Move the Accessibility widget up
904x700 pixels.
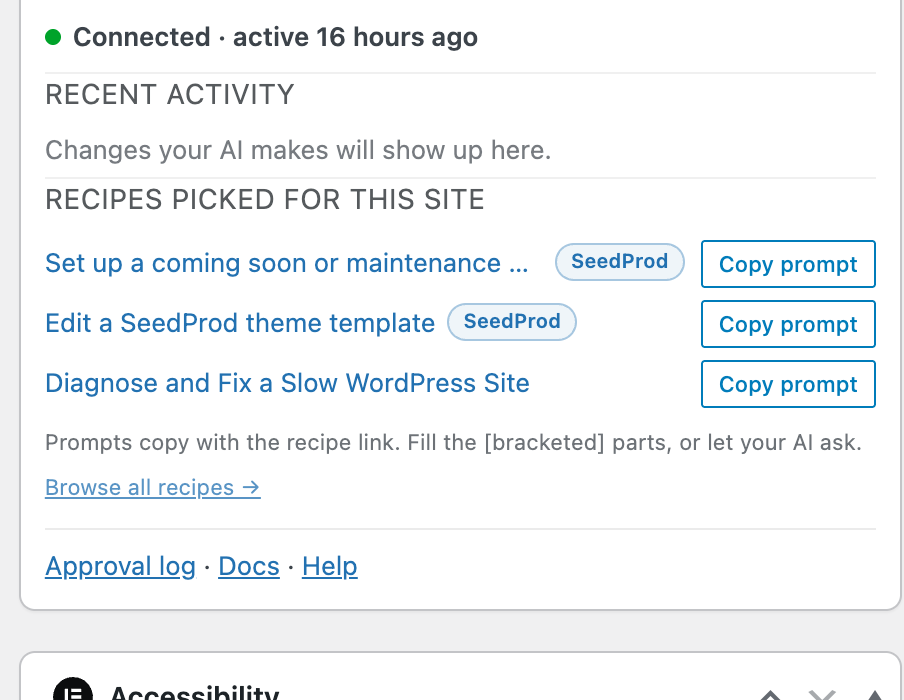[x=771, y=694]
